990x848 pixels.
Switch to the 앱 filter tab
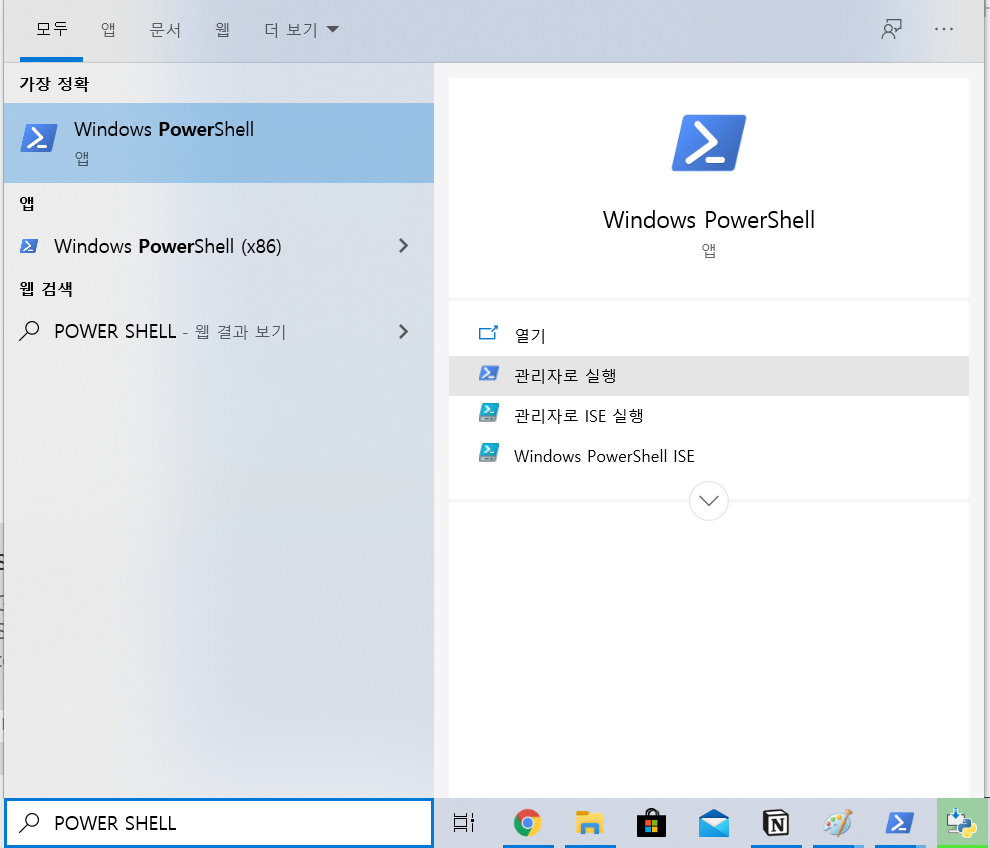coord(108,30)
